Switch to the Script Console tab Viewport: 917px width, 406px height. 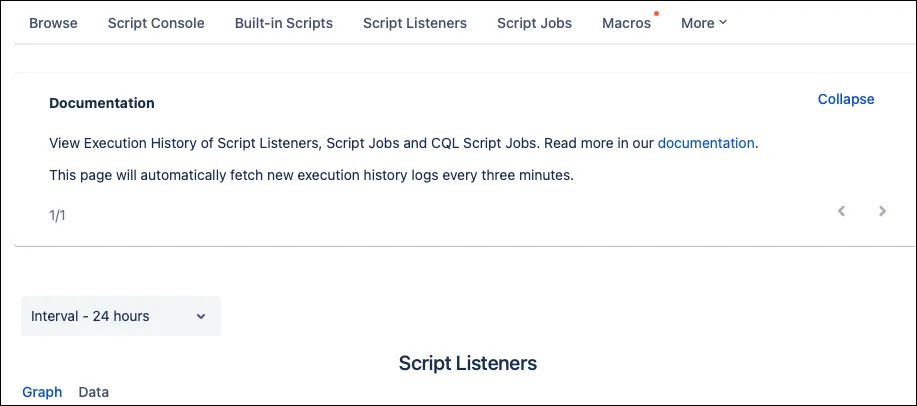tap(156, 23)
